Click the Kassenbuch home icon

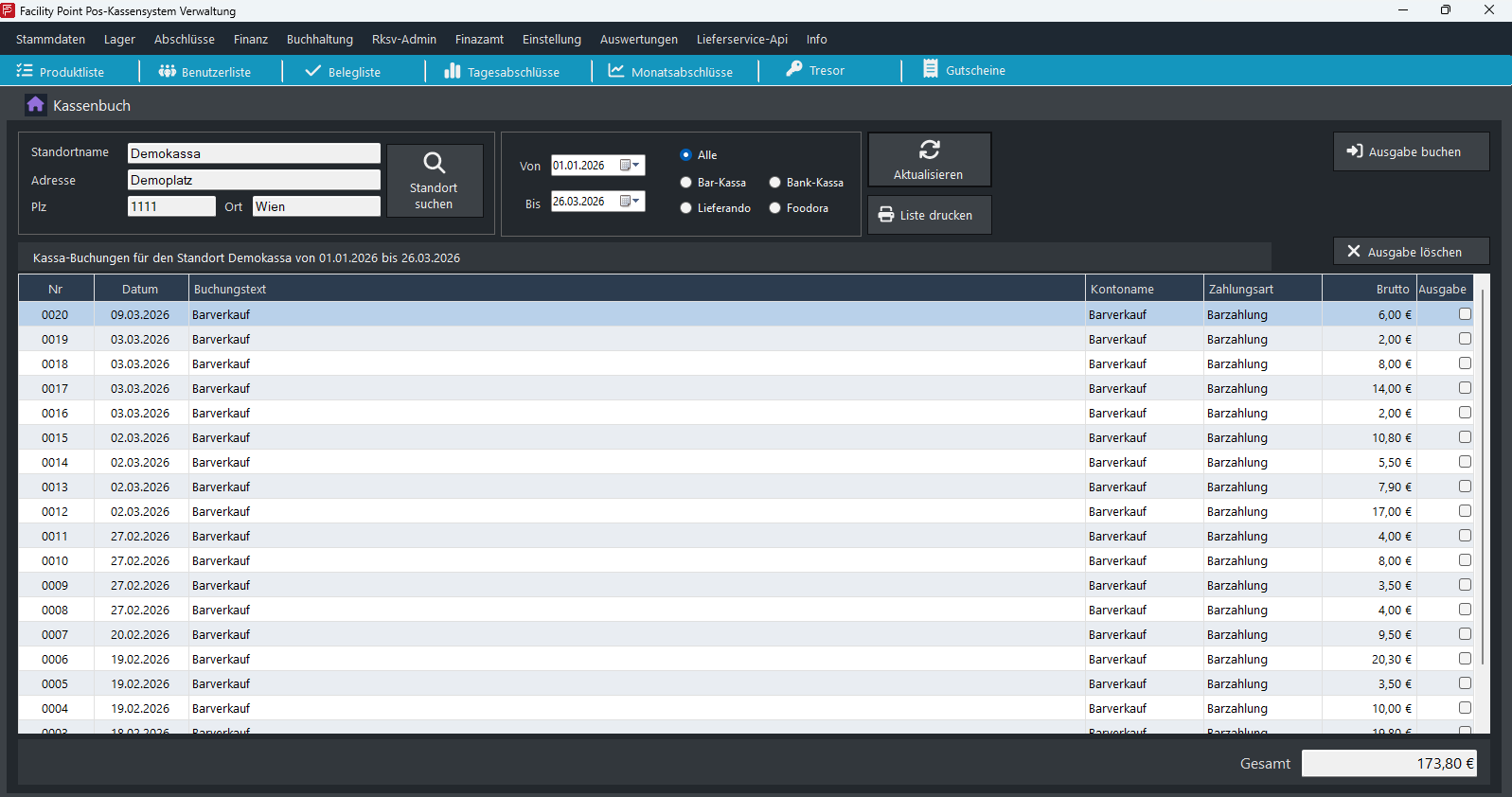(x=35, y=105)
